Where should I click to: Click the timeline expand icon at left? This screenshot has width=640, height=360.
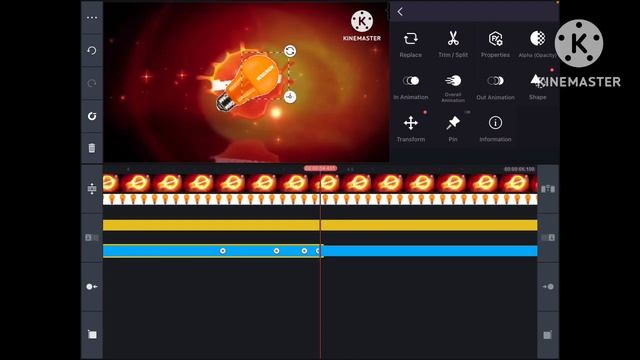92,188
